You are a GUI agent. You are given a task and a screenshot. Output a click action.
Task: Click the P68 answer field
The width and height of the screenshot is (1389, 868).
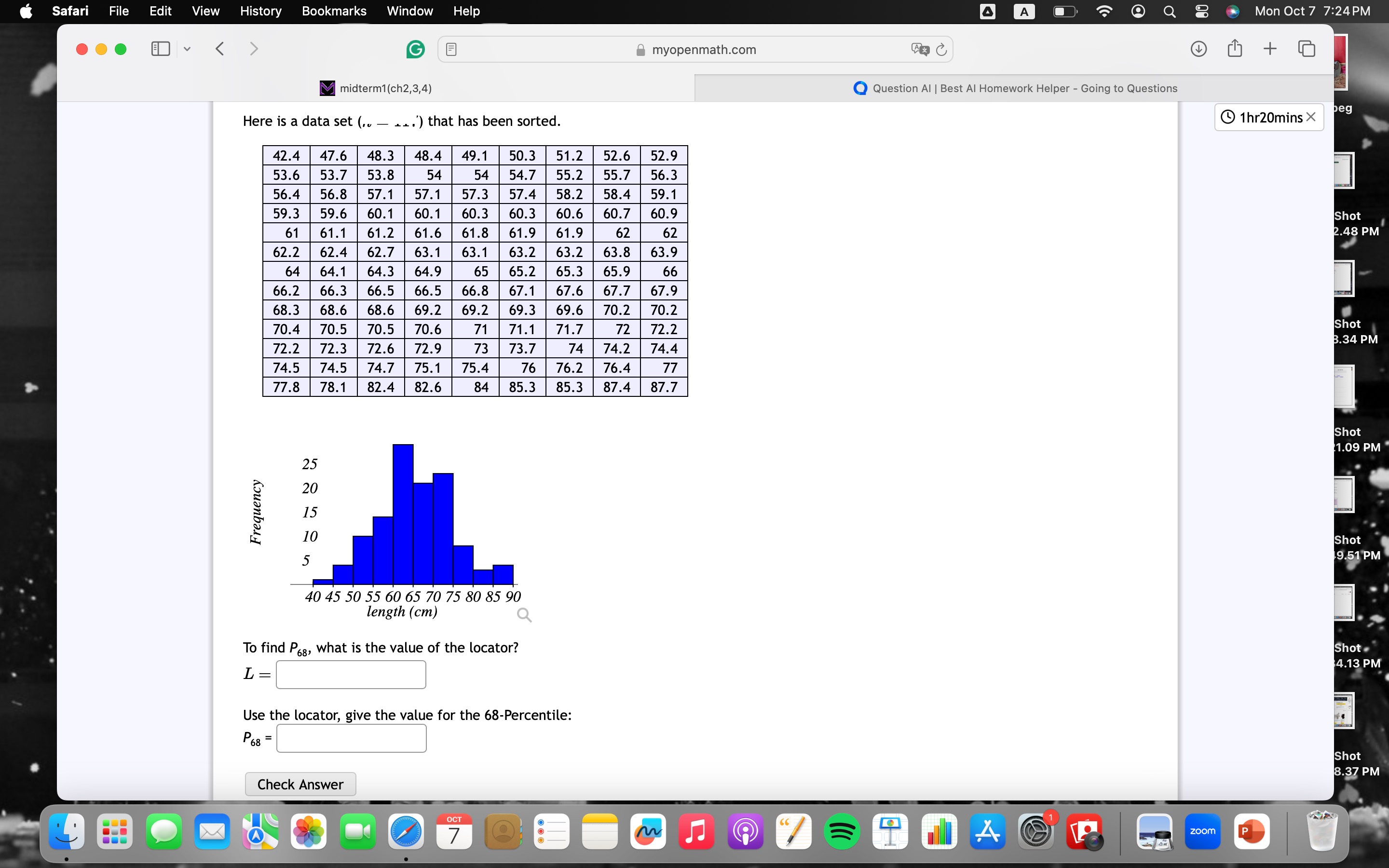click(x=351, y=738)
